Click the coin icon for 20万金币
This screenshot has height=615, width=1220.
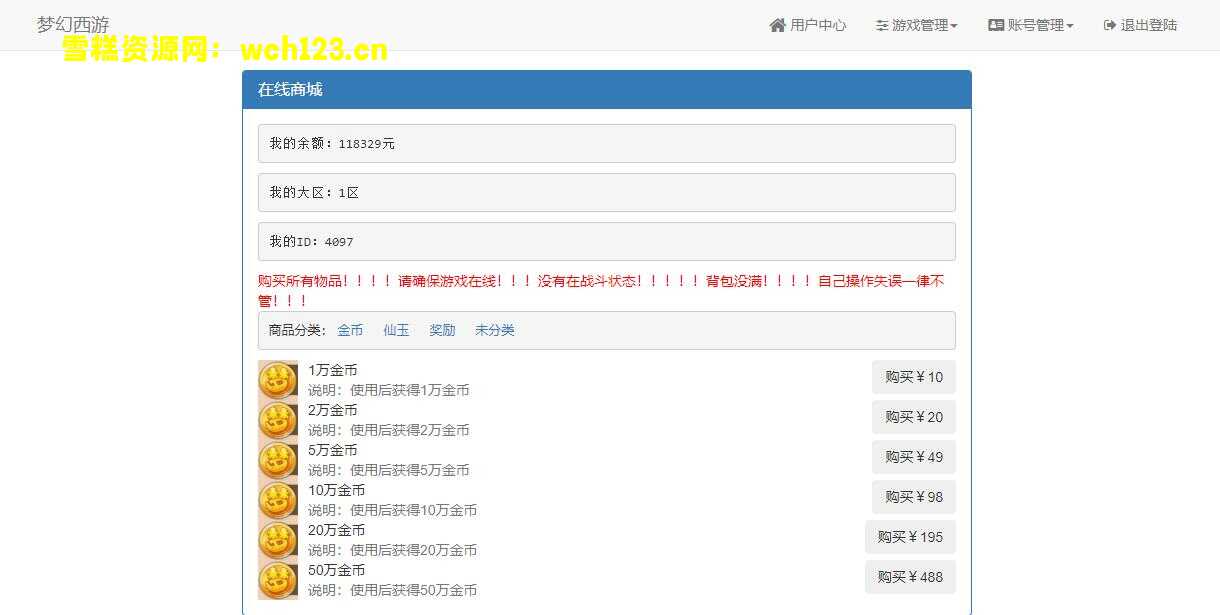[x=278, y=540]
